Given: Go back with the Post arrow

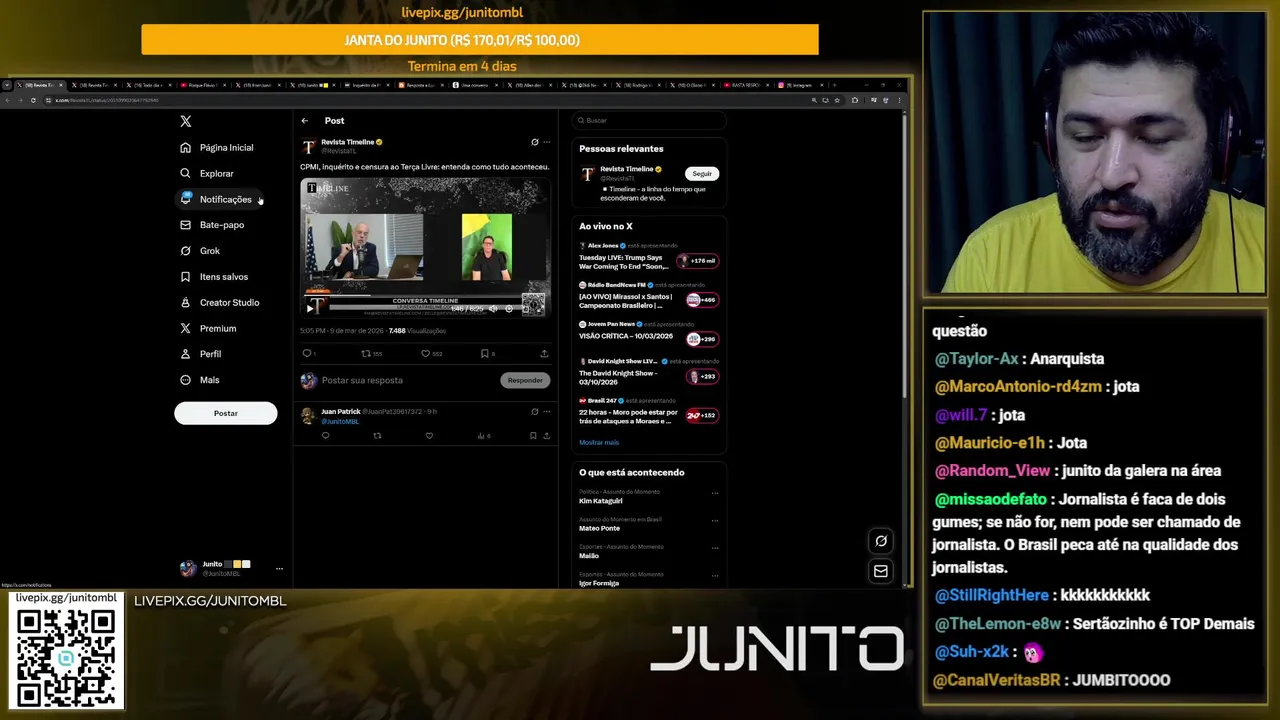Looking at the screenshot, I should click(305, 121).
